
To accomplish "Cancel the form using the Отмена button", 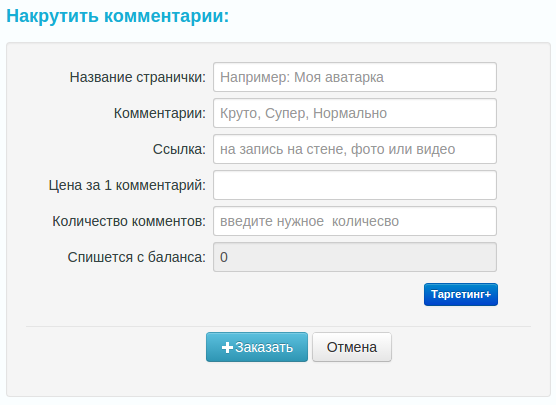I will pyautogui.click(x=352, y=347).
